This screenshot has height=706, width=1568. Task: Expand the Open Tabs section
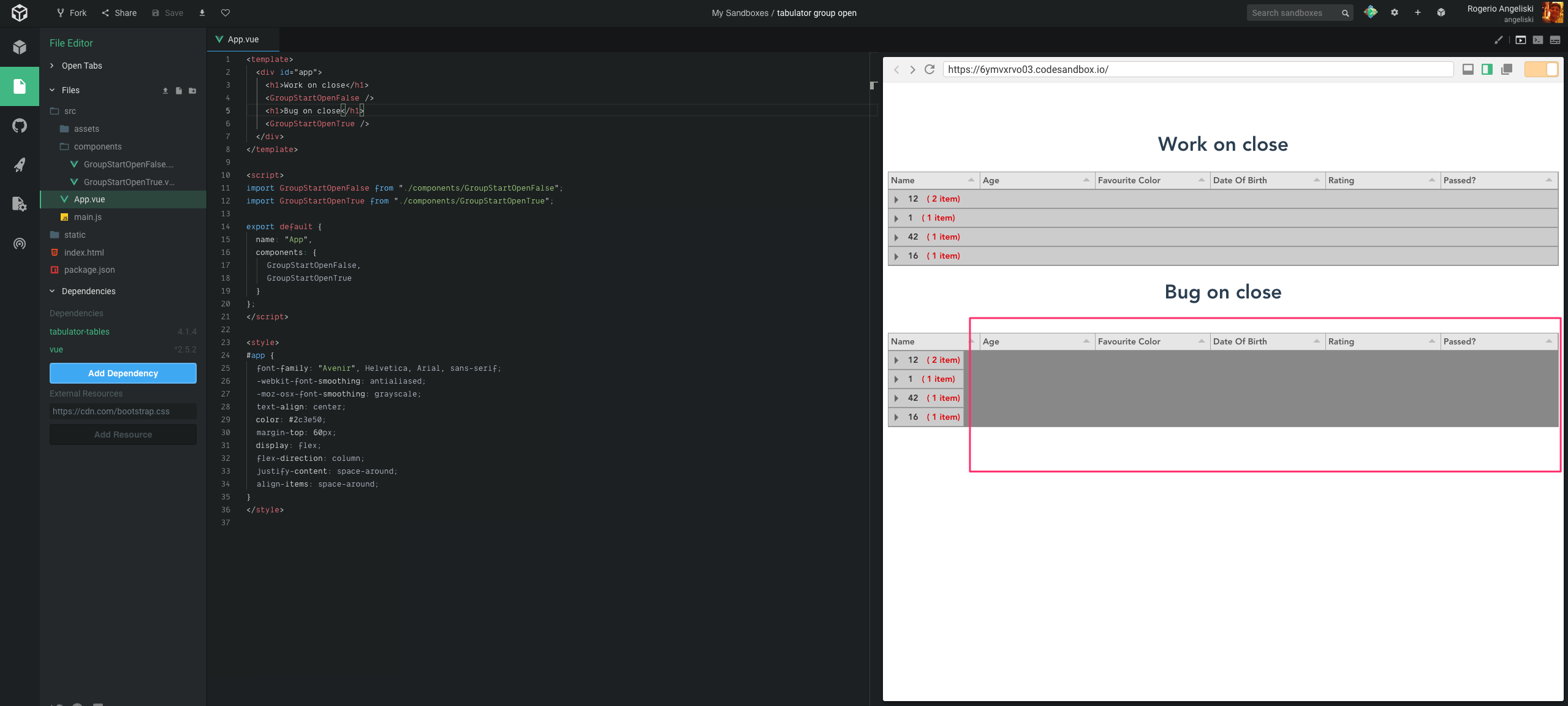(x=81, y=66)
